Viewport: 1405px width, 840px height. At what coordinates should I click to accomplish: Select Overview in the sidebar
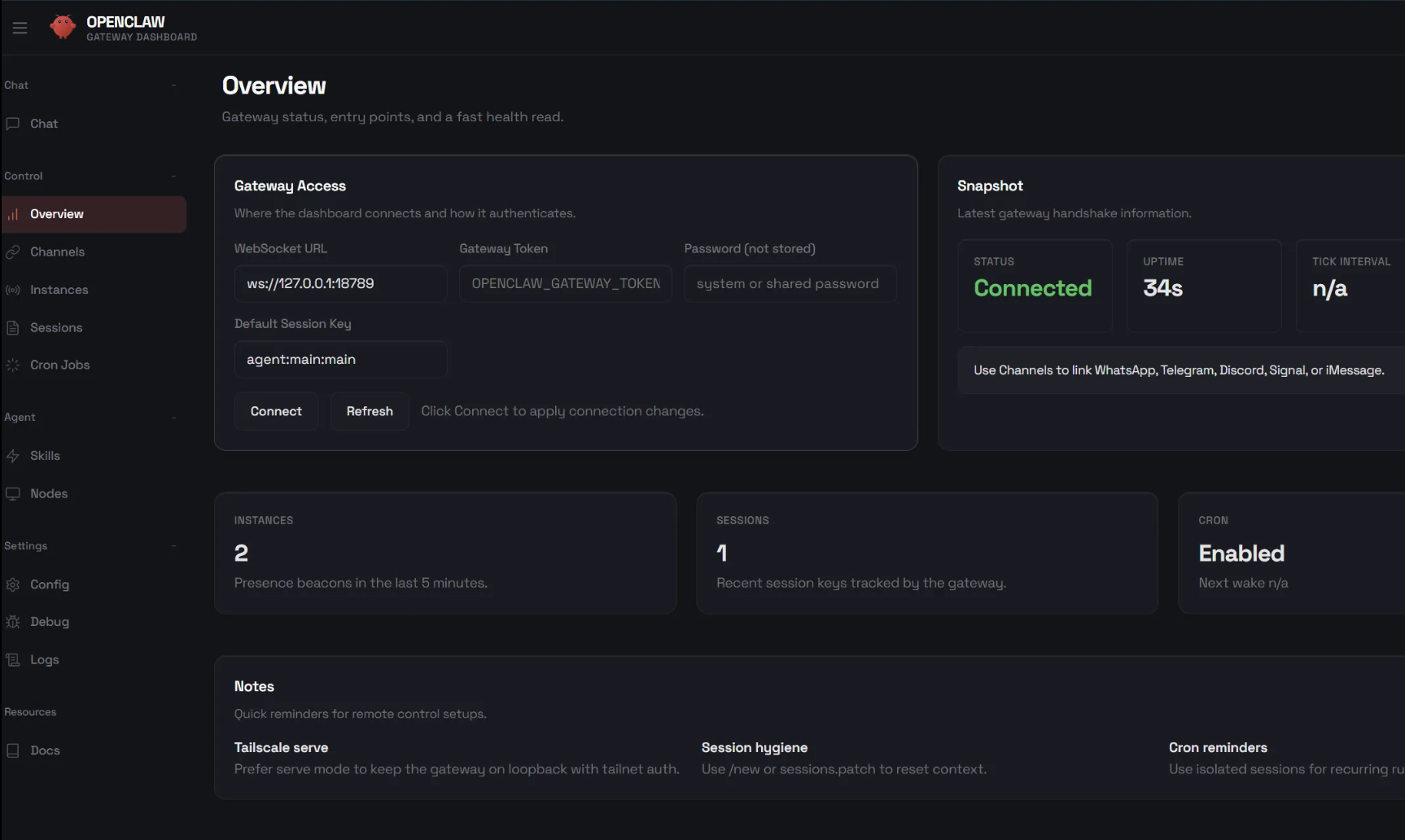click(x=94, y=214)
